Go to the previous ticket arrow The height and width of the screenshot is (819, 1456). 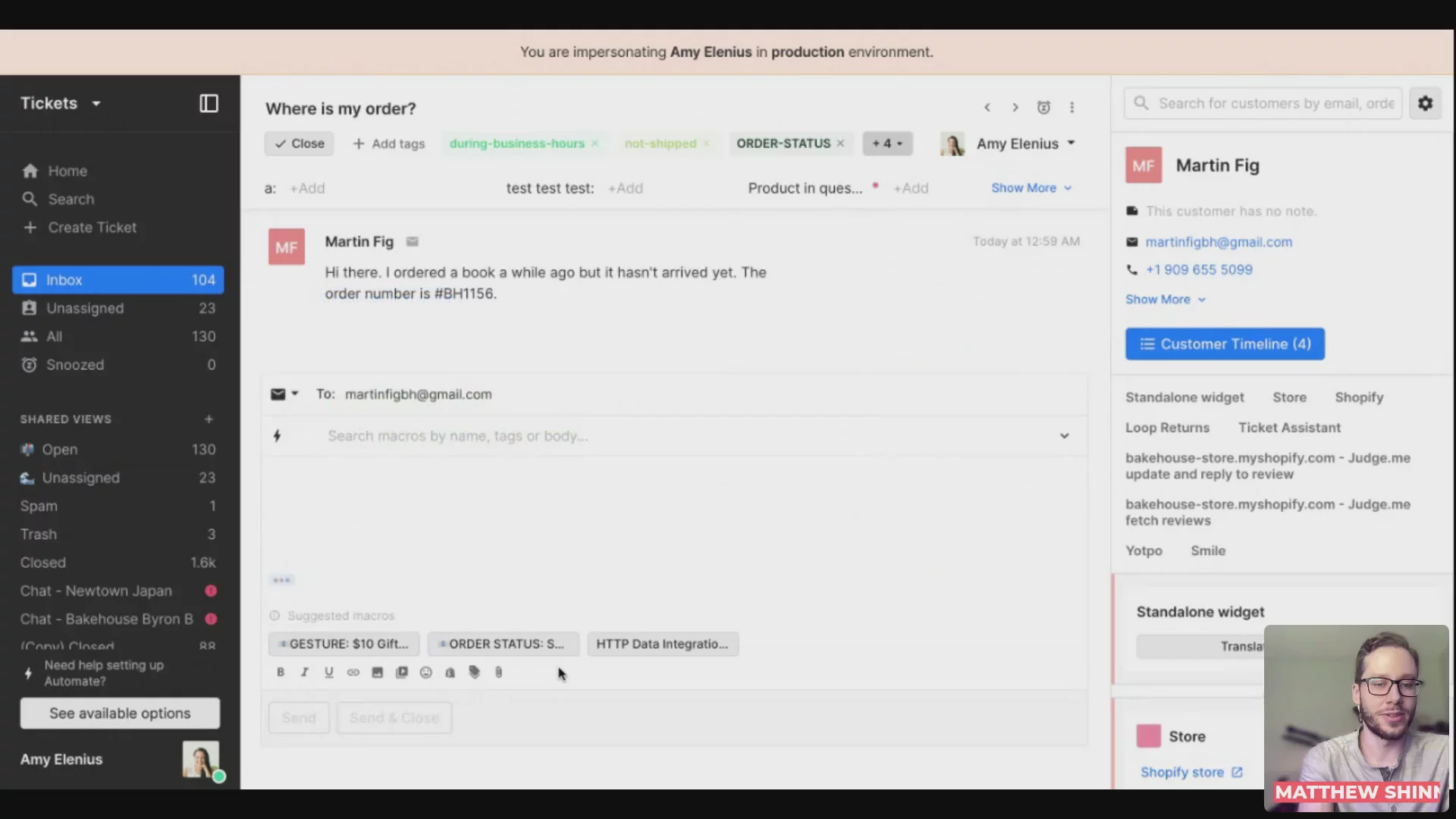point(987,108)
